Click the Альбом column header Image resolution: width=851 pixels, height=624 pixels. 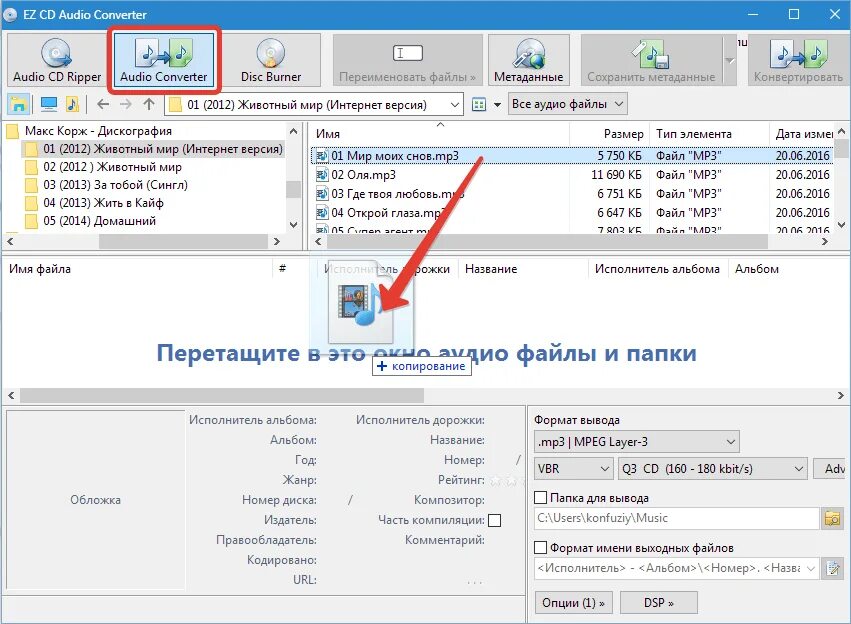coord(757,269)
